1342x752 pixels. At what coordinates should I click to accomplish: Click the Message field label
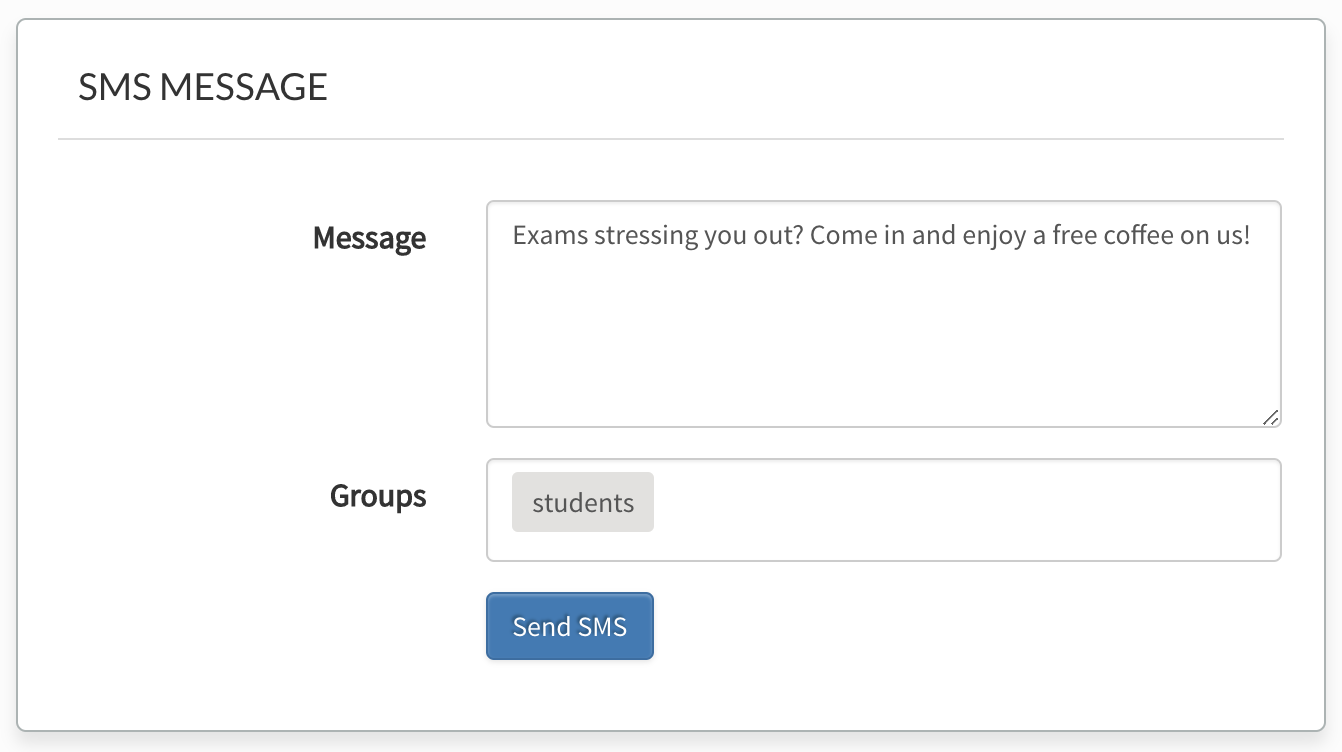pos(368,238)
